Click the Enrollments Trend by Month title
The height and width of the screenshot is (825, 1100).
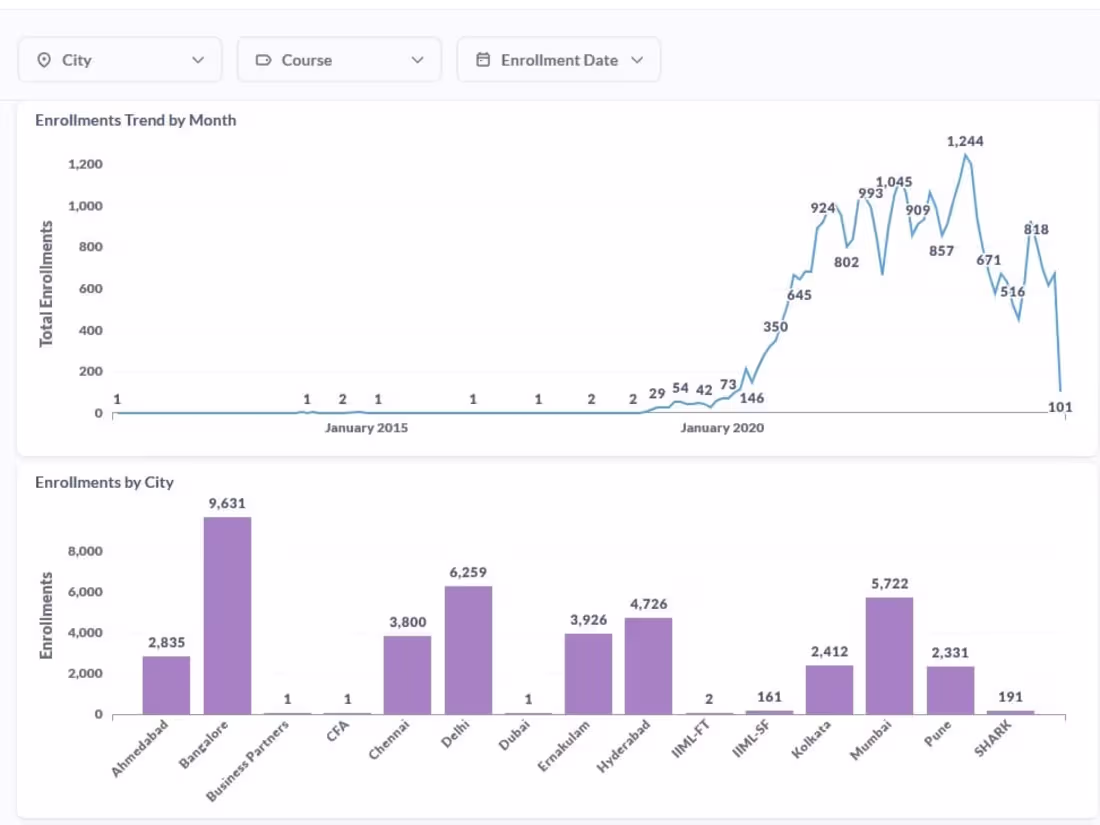pyautogui.click(x=135, y=120)
